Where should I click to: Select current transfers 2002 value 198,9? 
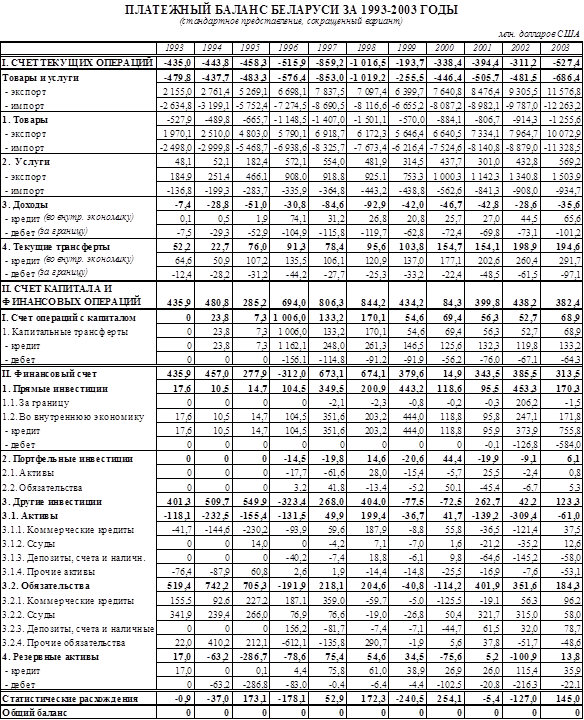(526, 247)
